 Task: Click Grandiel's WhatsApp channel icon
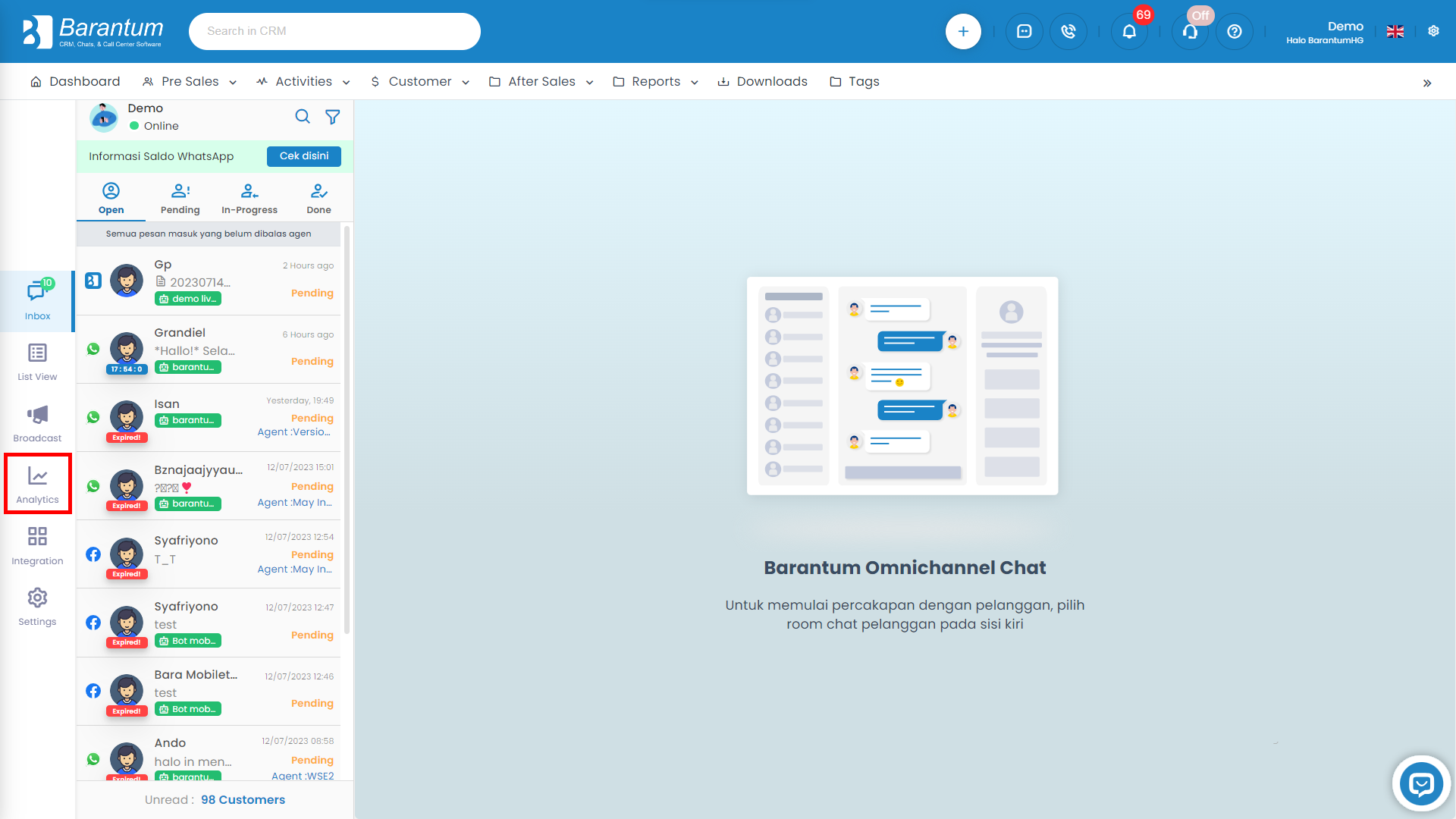tap(93, 349)
